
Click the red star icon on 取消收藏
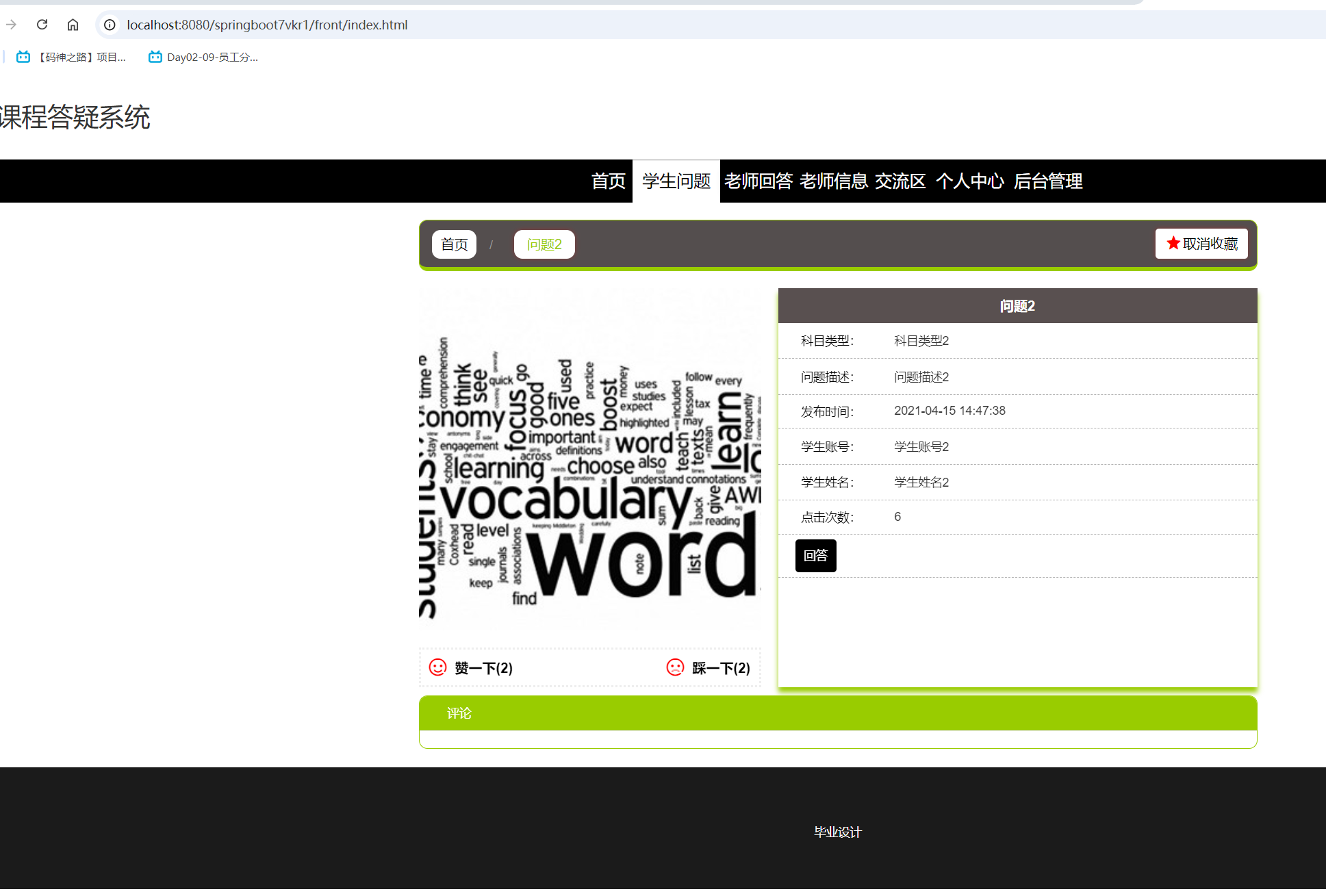(1172, 243)
